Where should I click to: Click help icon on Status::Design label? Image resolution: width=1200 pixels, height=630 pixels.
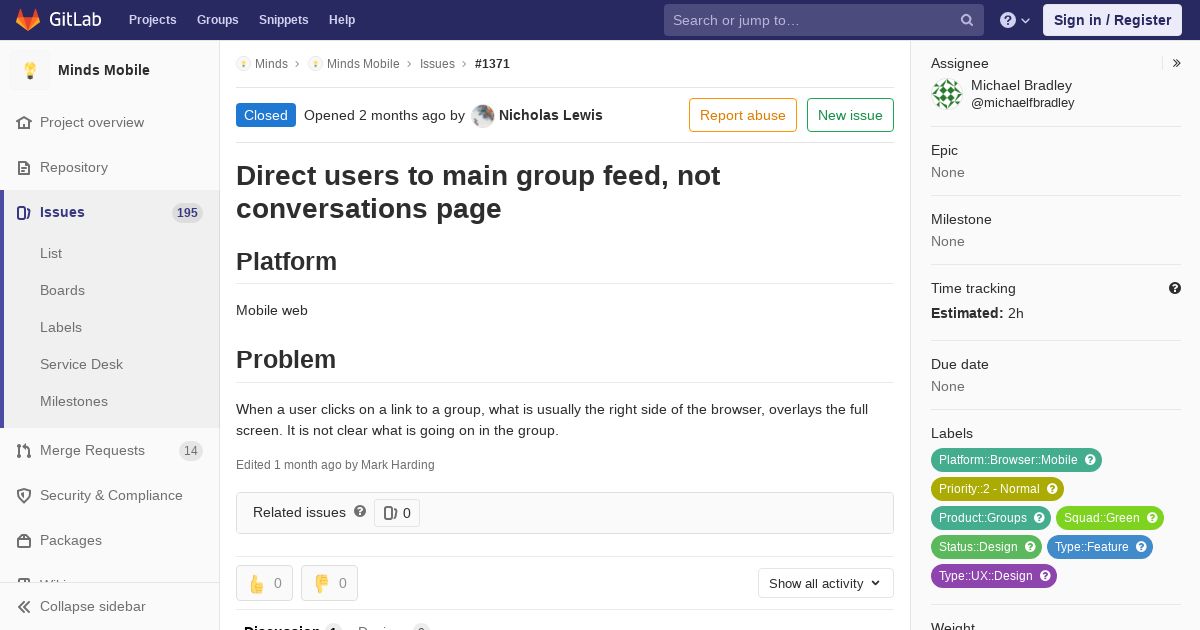click(x=1030, y=547)
